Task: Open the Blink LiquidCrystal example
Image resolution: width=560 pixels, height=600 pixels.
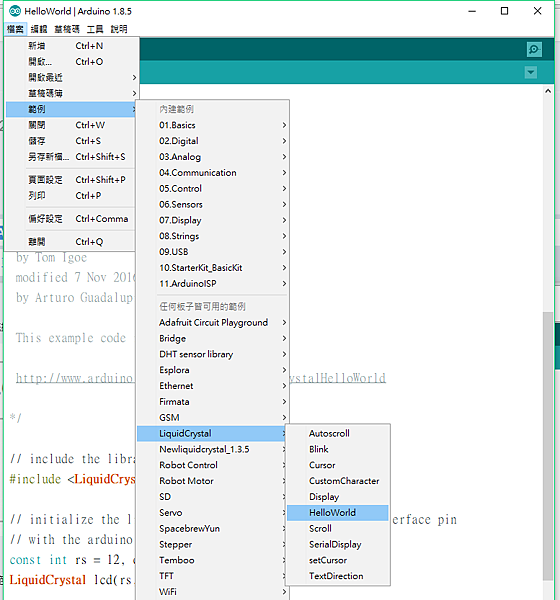Action: [338, 449]
